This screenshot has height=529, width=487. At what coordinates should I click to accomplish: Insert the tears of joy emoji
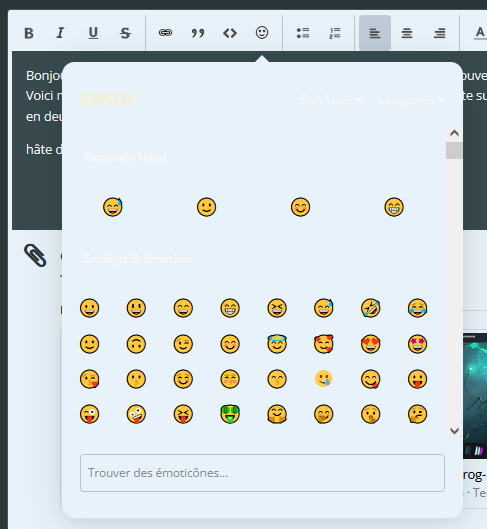(x=418, y=308)
